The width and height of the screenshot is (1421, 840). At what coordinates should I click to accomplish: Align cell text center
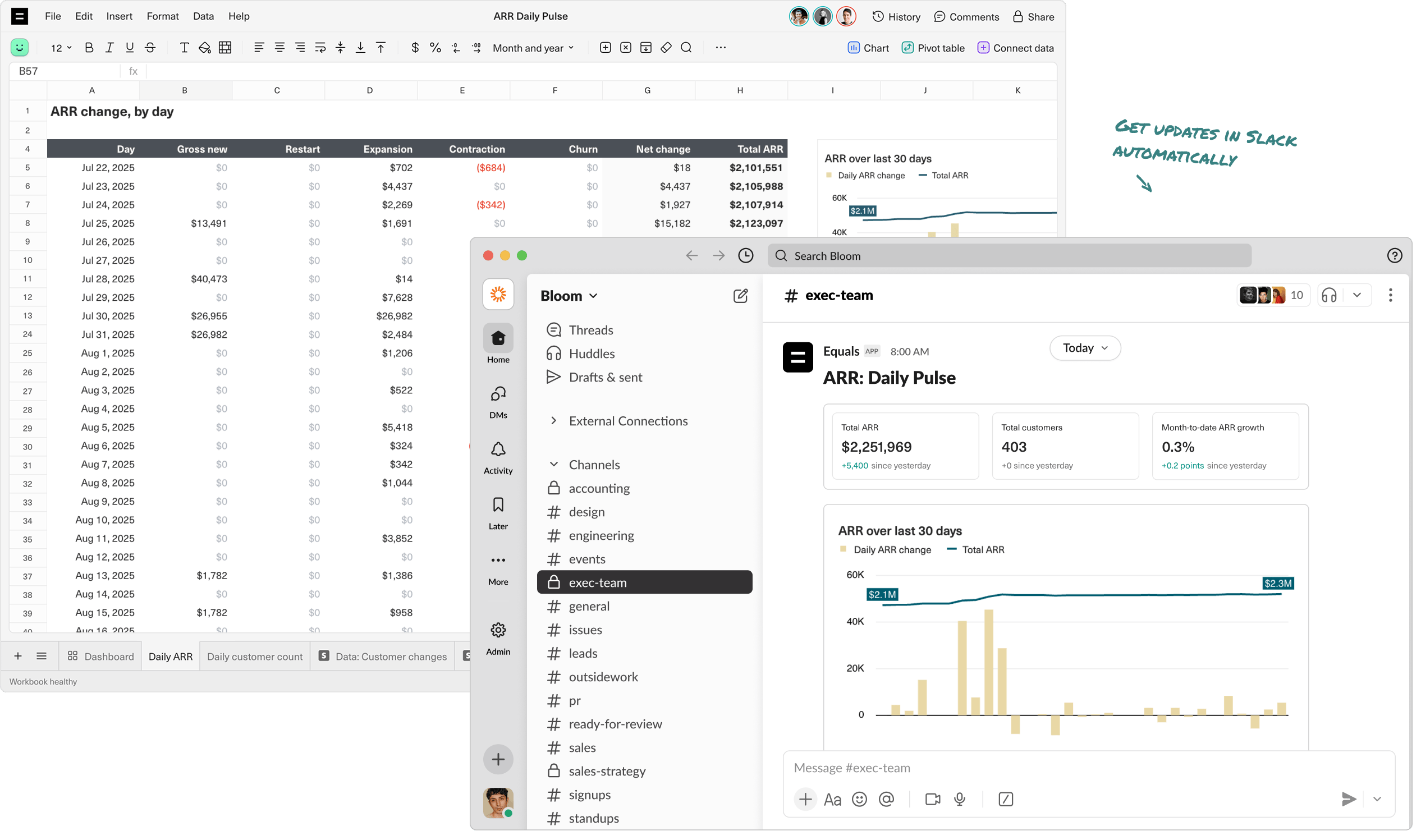(280, 48)
